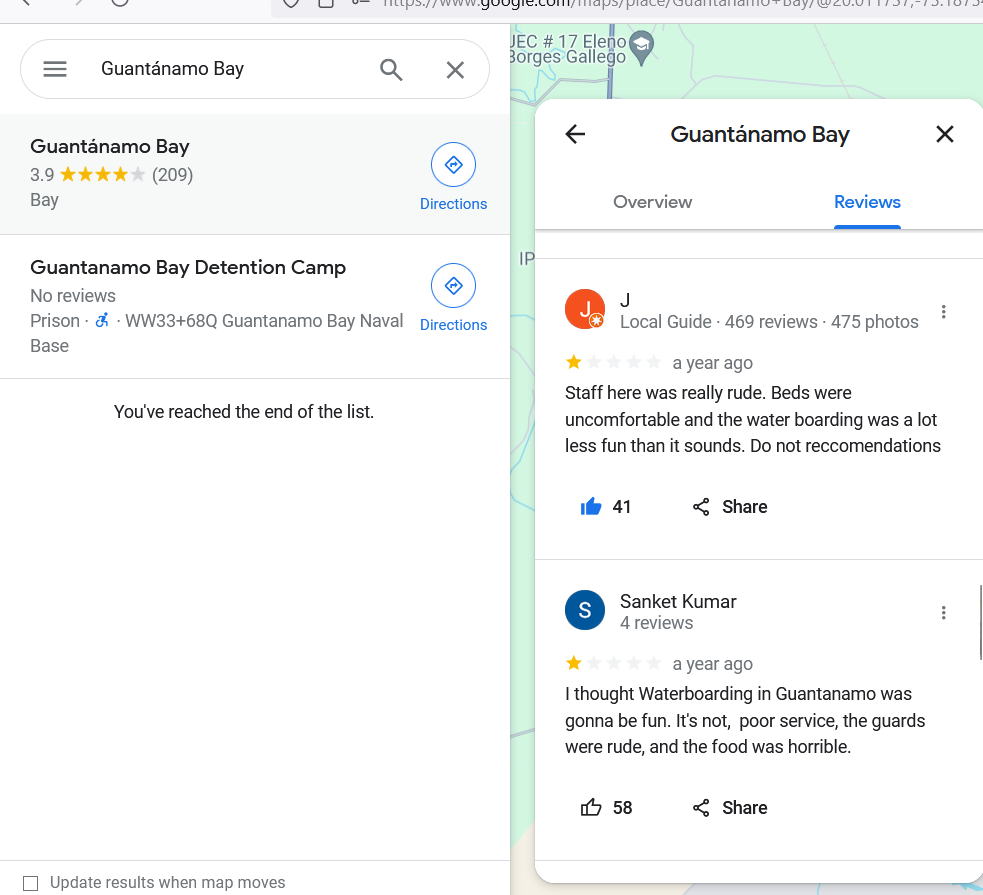The height and width of the screenshot is (895, 983).
Task: Click the browser address bar URL
Action: pos(682,4)
